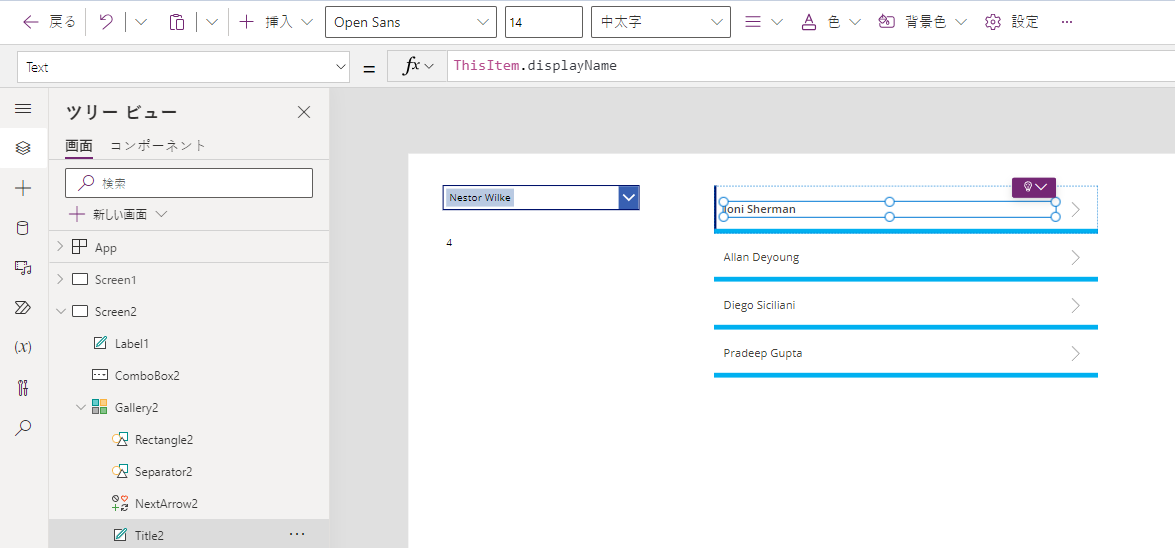Open the Title2 ellipsis options menu

(297, 534)
